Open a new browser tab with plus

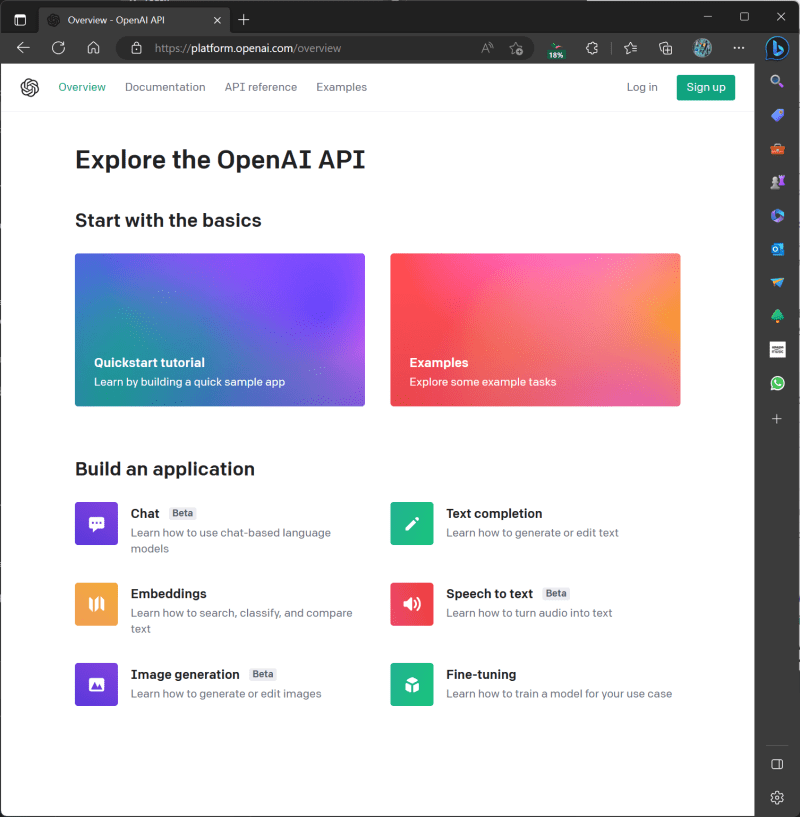pyautogui.click(x=243, y=20)
